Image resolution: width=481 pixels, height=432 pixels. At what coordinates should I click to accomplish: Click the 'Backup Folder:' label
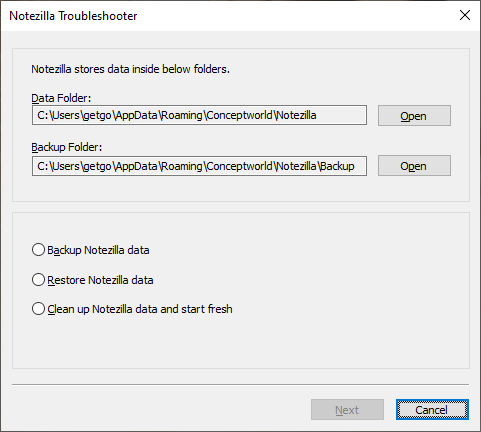(x=67, y=147)
